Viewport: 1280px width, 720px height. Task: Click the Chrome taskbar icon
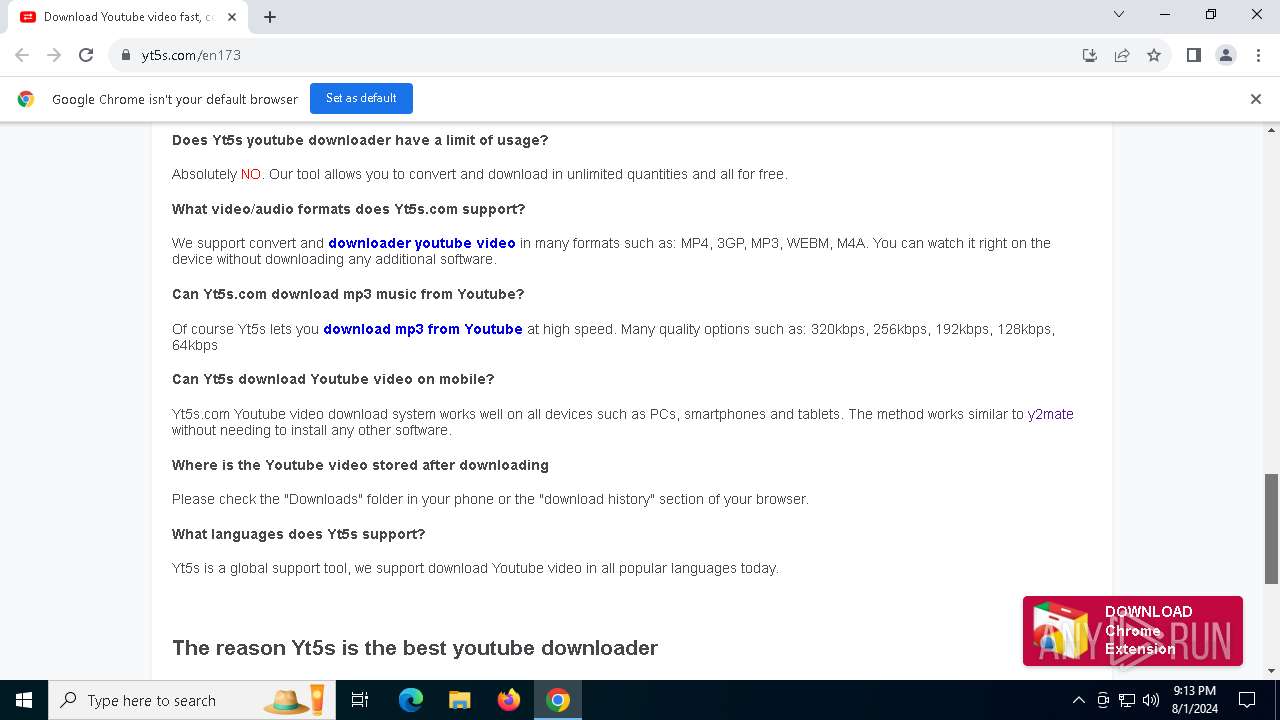pos(558,700)
